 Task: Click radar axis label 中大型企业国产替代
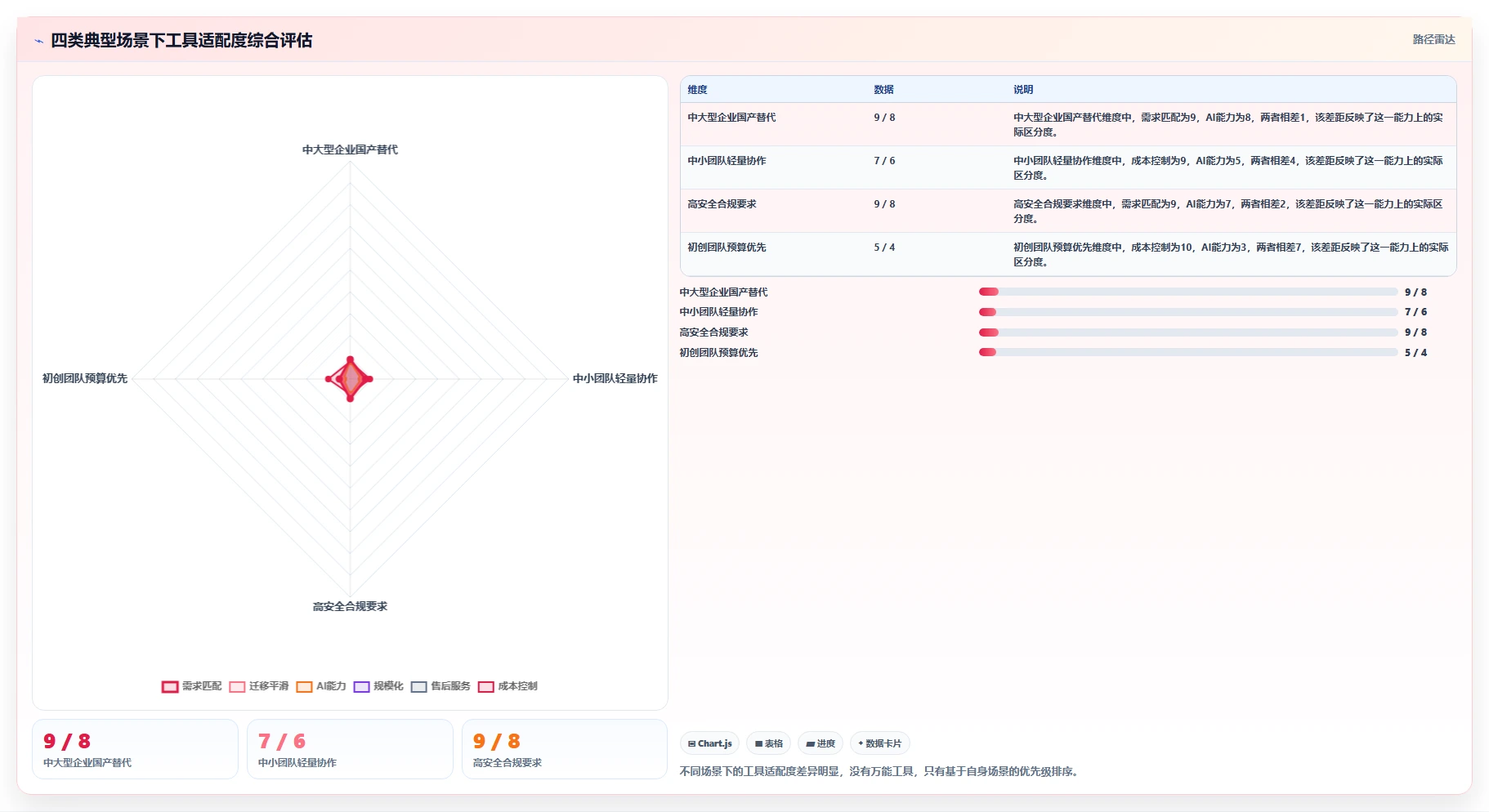click(x=350, y=149)
